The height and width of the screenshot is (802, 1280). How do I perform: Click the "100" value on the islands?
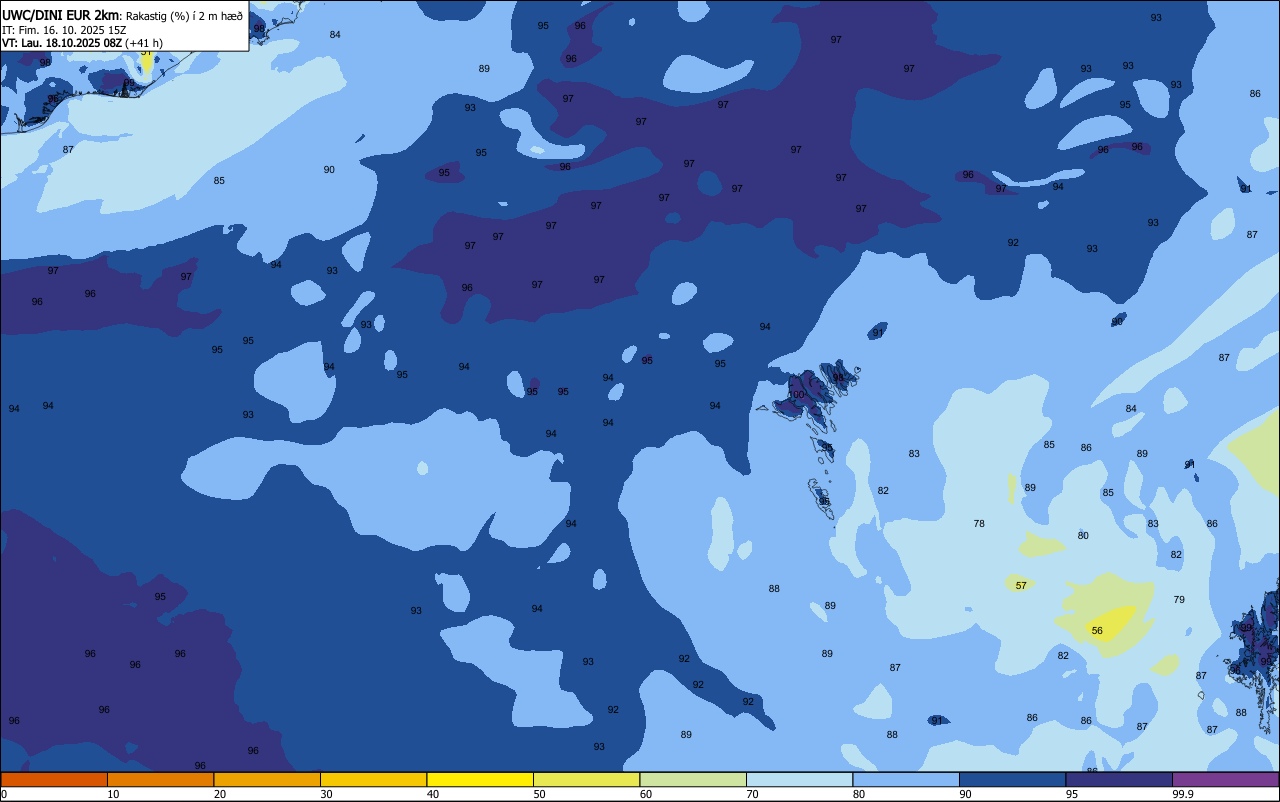[796, 395]
